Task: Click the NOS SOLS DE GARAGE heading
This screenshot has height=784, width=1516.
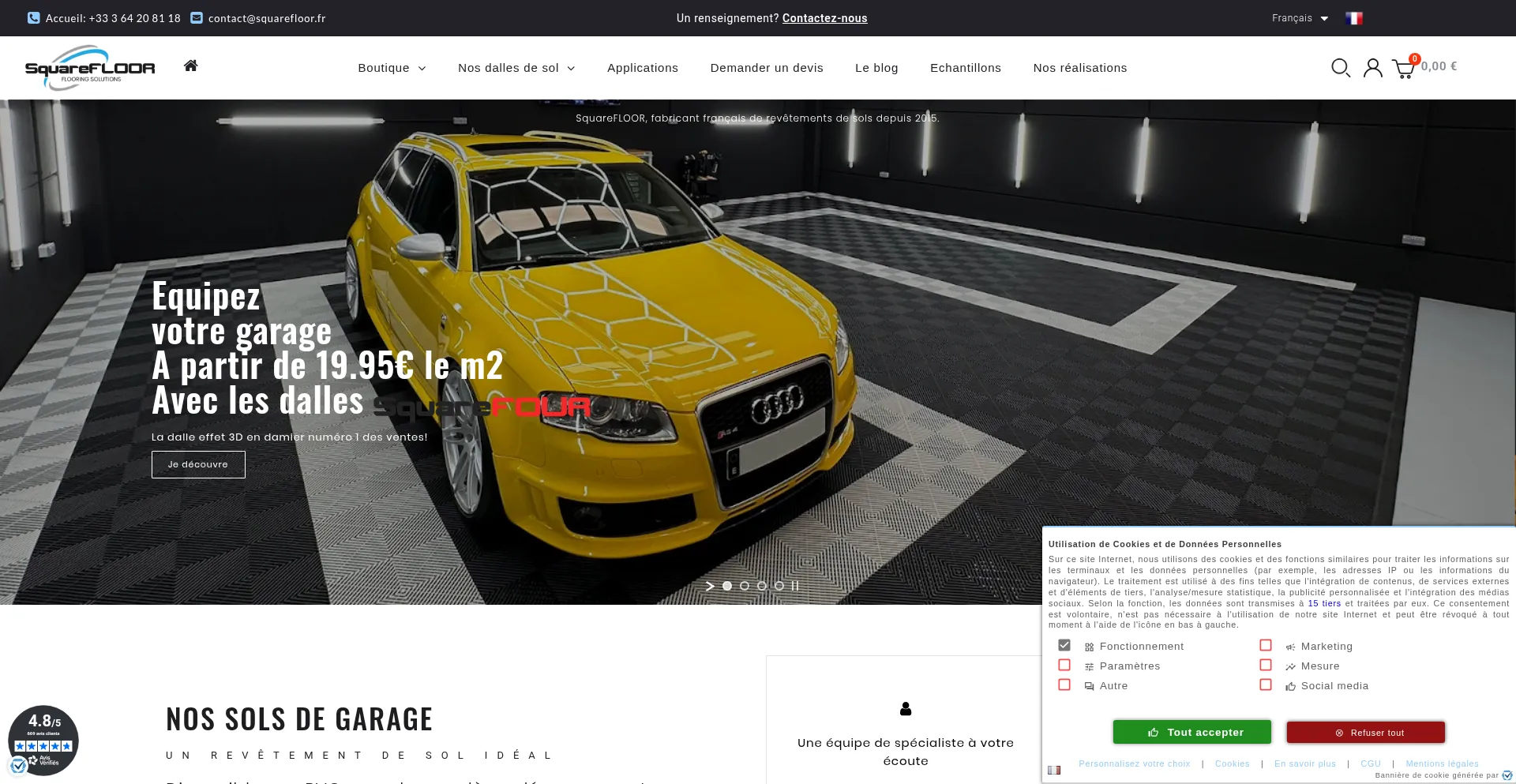Action: click(299, 719)
